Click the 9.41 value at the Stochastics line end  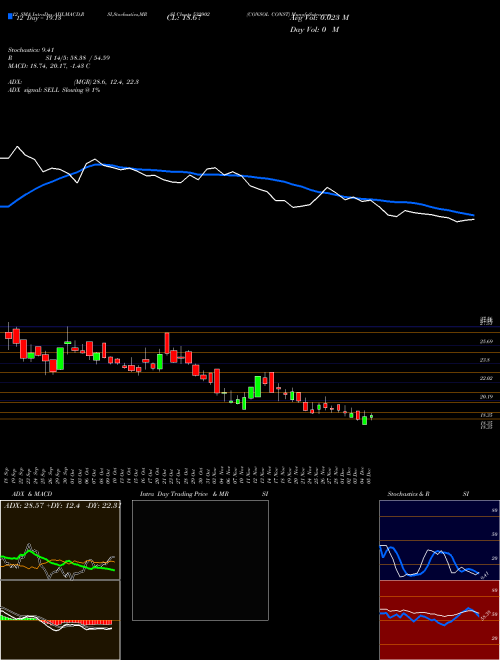pos(485,575)
